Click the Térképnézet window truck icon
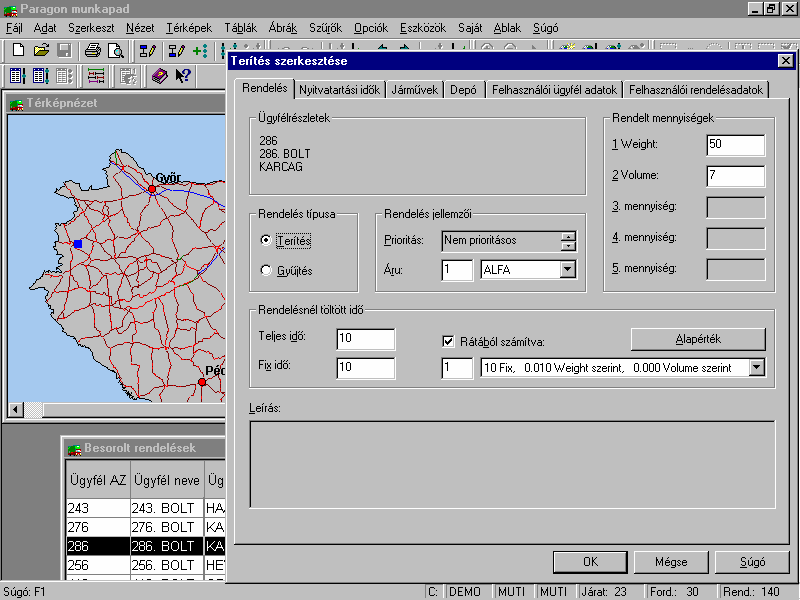800x600 pixels. pos(16,104)
